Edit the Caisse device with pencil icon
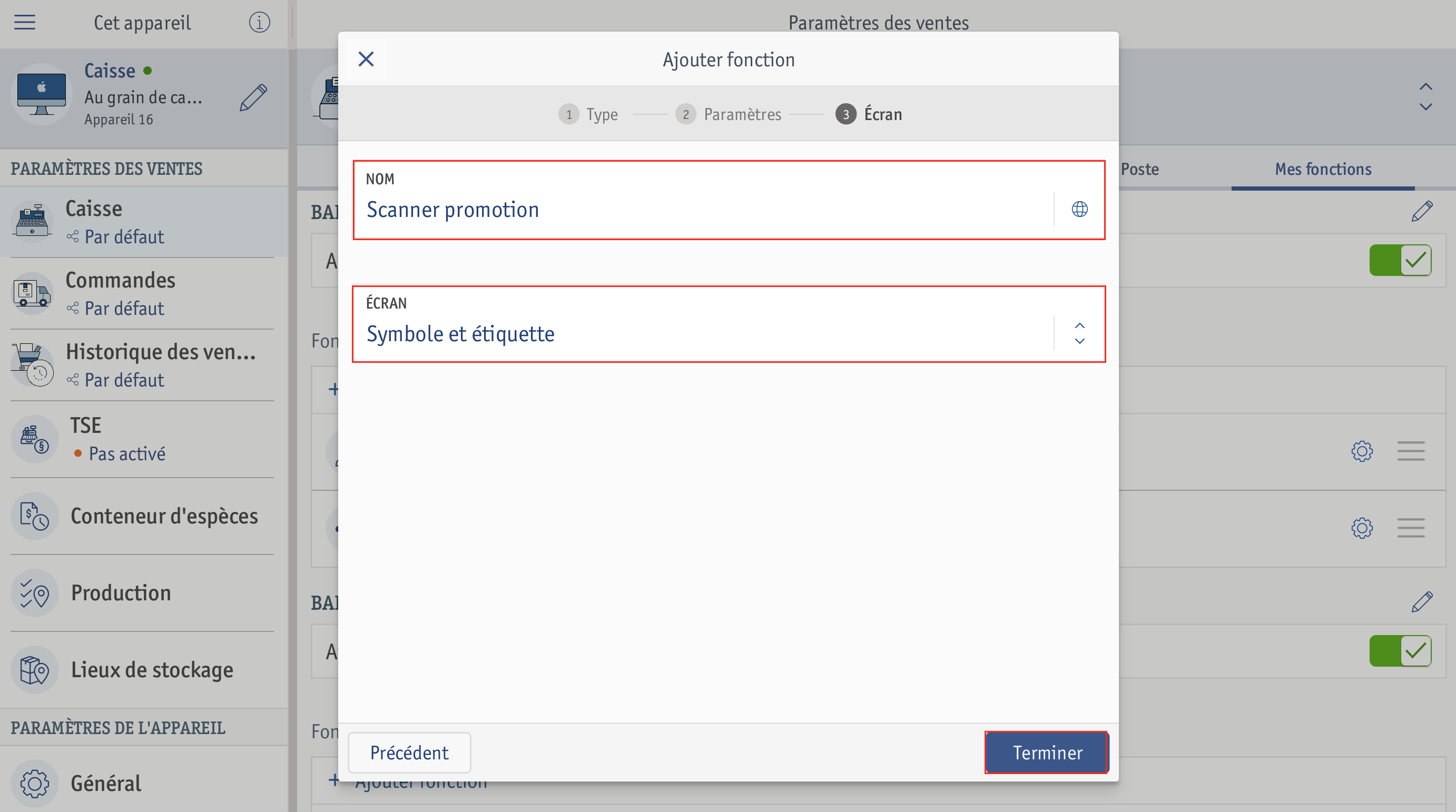The height and width of the screenshot is (812, 1456). pyautogui.click(x=253, y=98)
